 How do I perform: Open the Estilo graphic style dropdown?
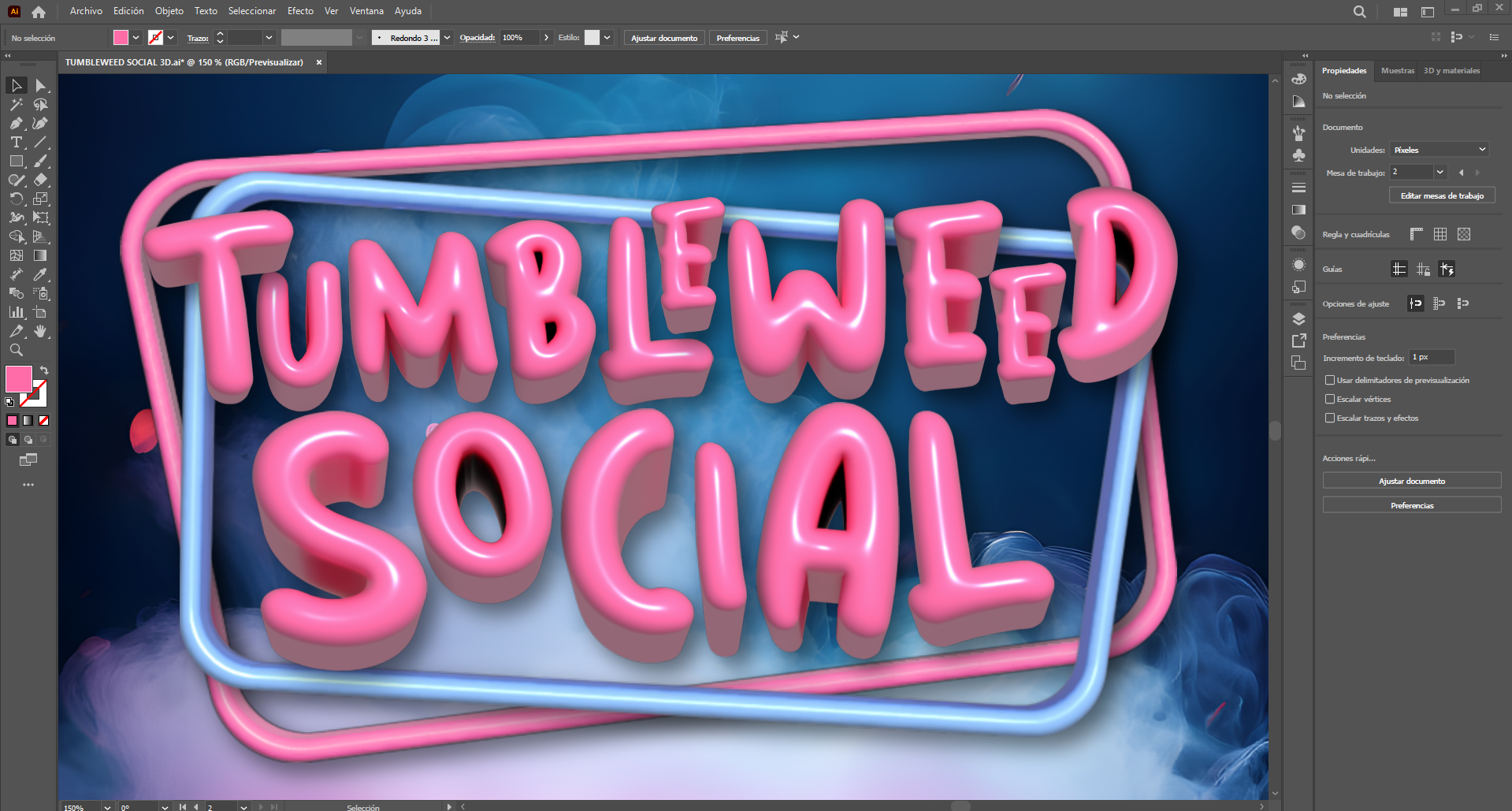tap(607, 37)
